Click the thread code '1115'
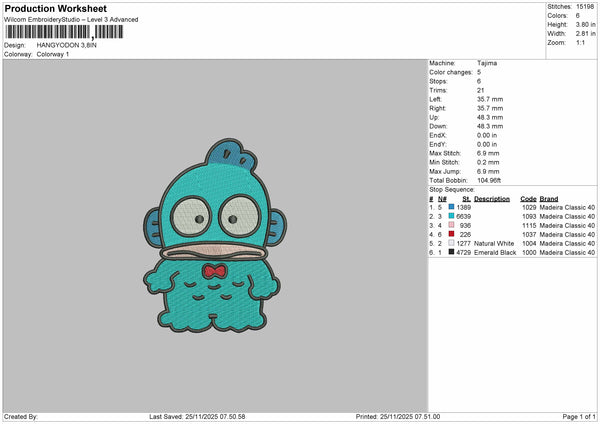 click(529, 225)
